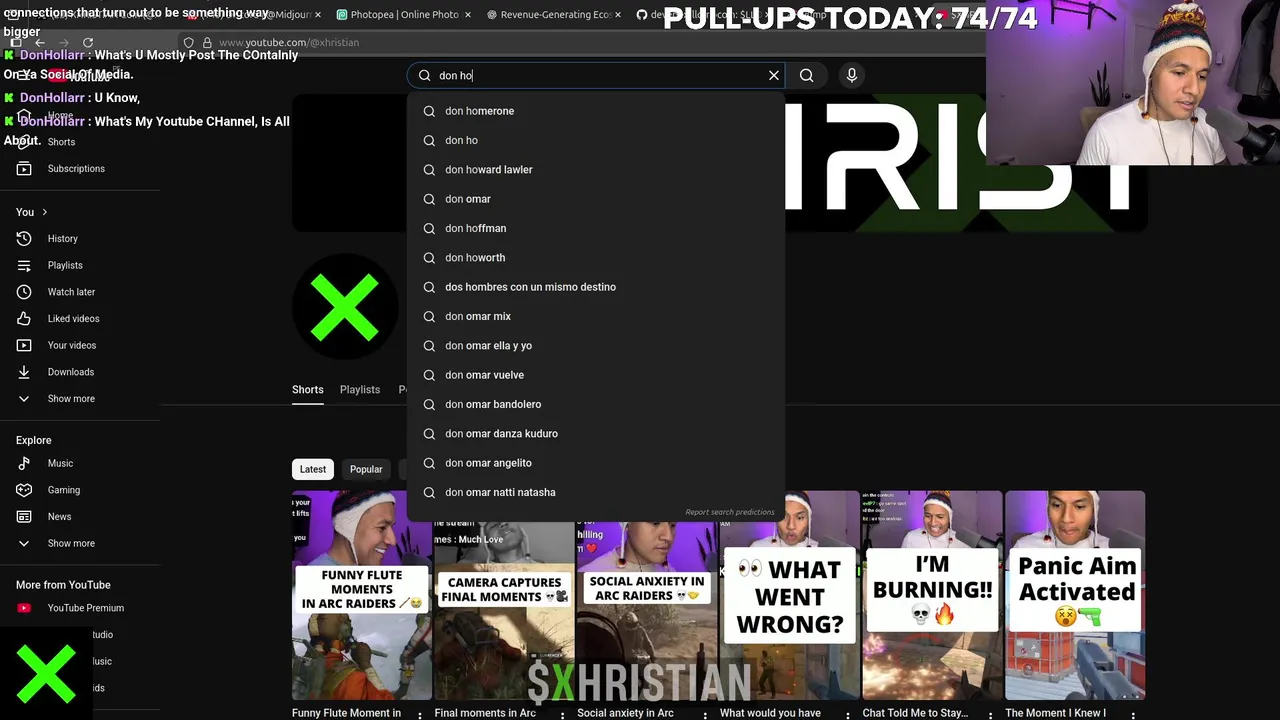This screenshot has width=1280, height=720.
Task: Click the search input field
Action: 598,75
